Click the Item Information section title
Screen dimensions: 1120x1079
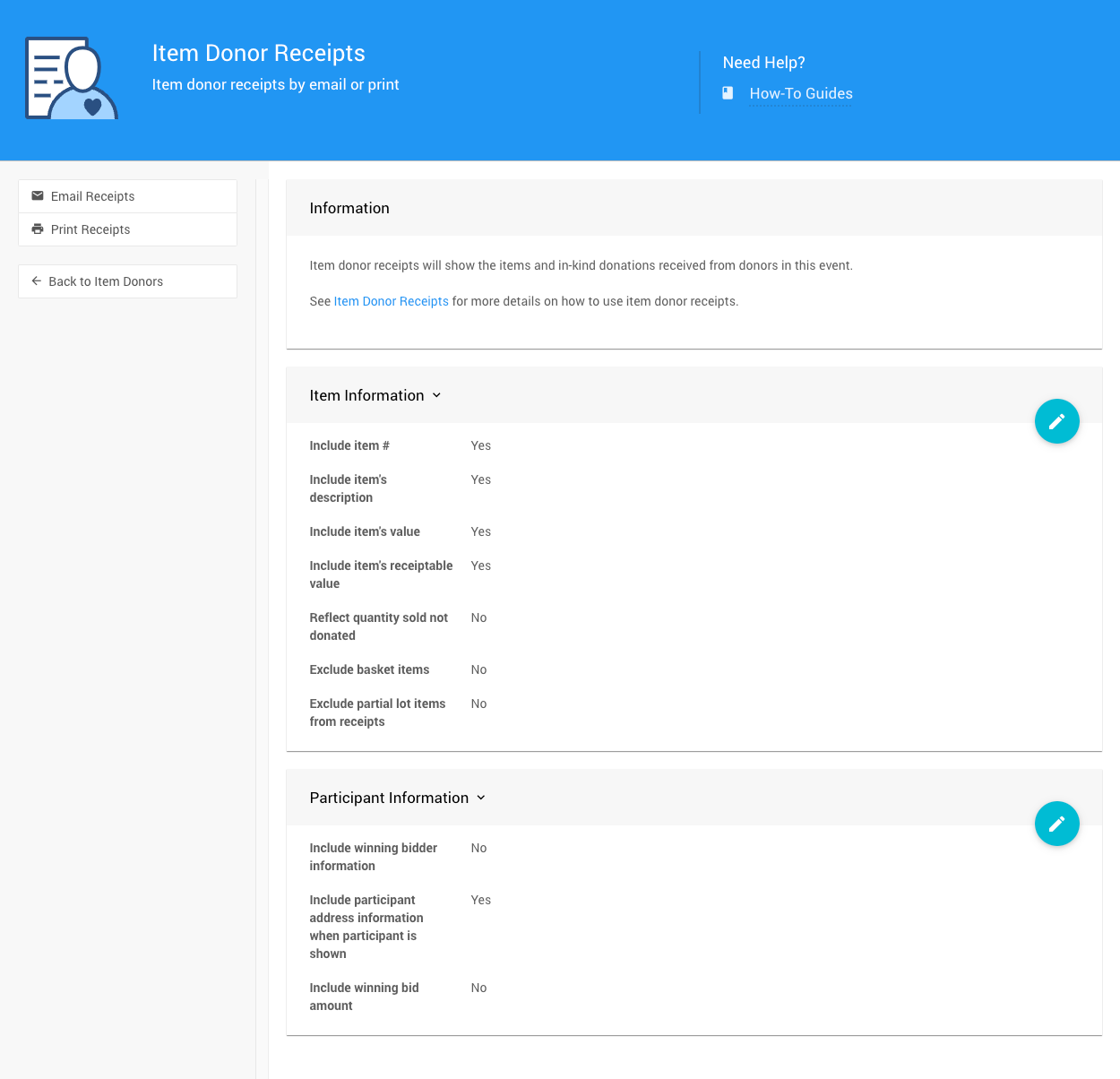pyautogui.click(x=366, y=395)
